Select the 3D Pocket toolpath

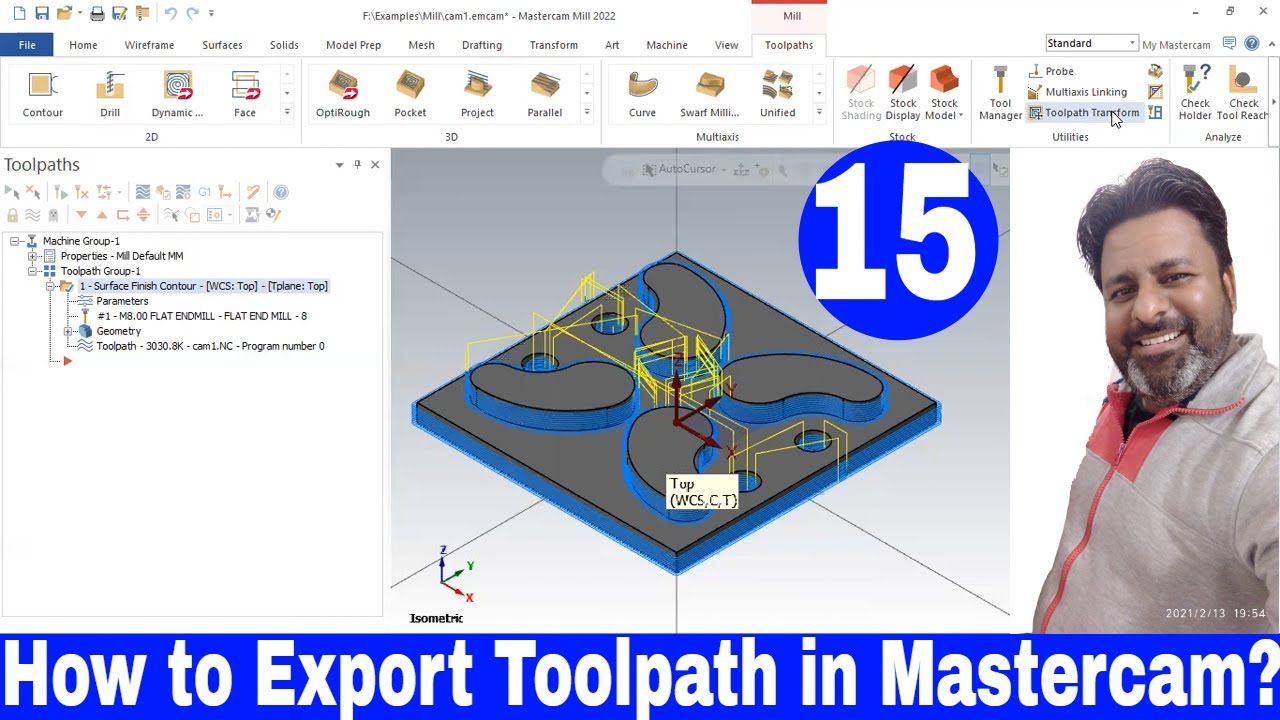410,95
